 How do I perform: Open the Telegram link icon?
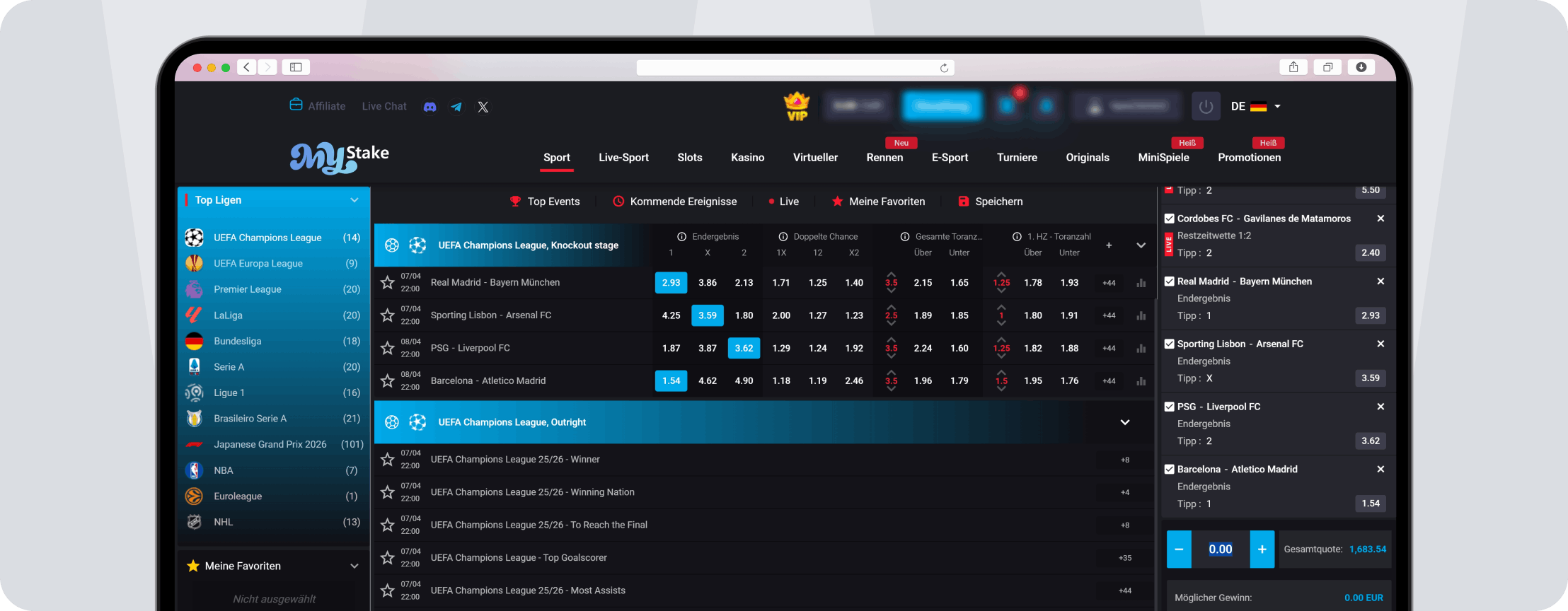(x=456, y=107)
